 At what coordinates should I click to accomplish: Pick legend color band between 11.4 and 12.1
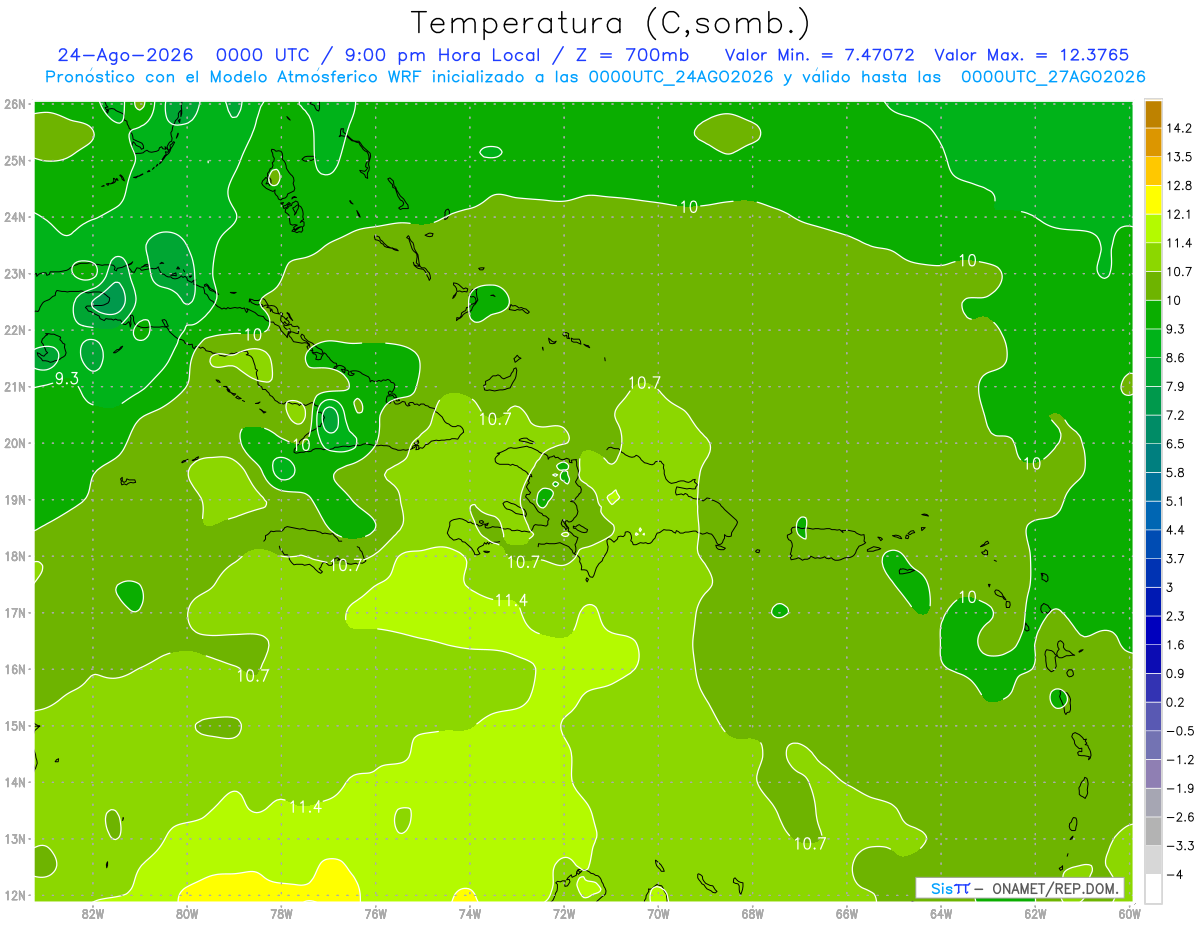click(x=1153, y=229)
